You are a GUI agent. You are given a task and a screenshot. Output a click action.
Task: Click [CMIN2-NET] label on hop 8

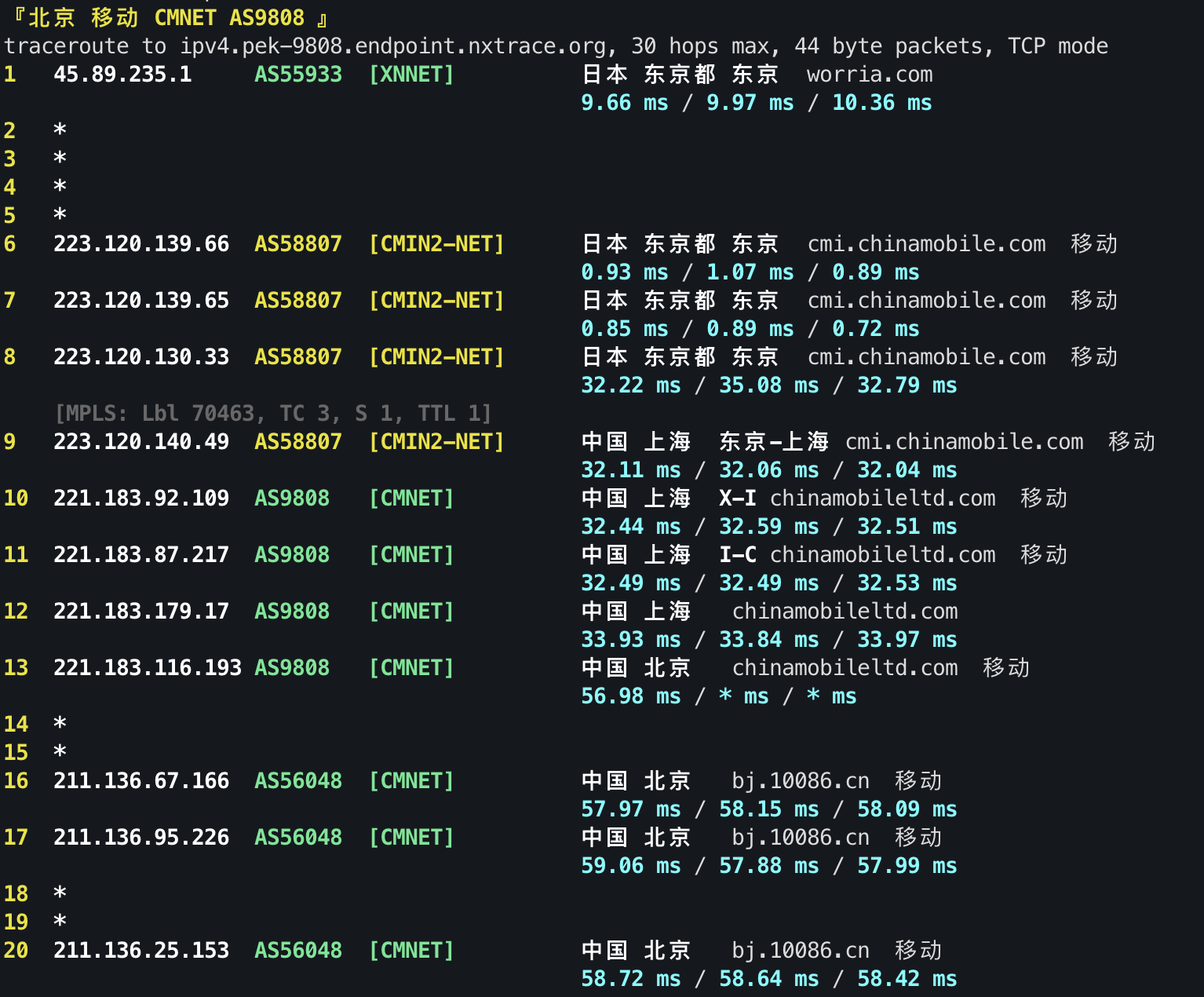pos(436,357)
